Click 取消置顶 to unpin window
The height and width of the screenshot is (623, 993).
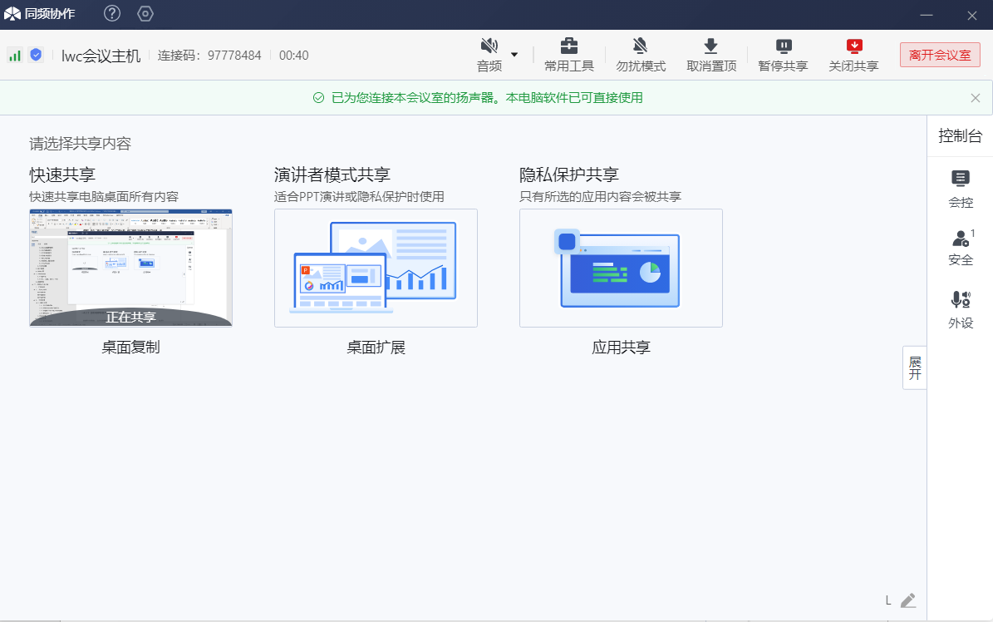[x=711, y=55]
